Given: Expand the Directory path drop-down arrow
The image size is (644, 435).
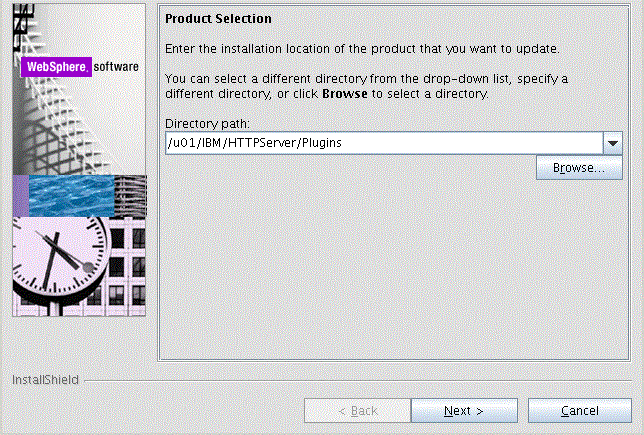Looking at the screenshot, I should pyautogui.click(x=614, y=143).
